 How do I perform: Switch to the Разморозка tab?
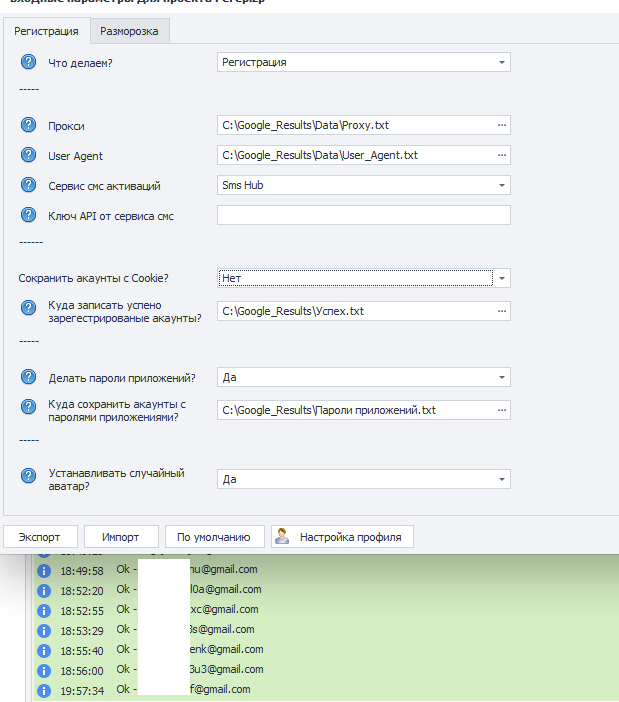click(x=129, y=31)
